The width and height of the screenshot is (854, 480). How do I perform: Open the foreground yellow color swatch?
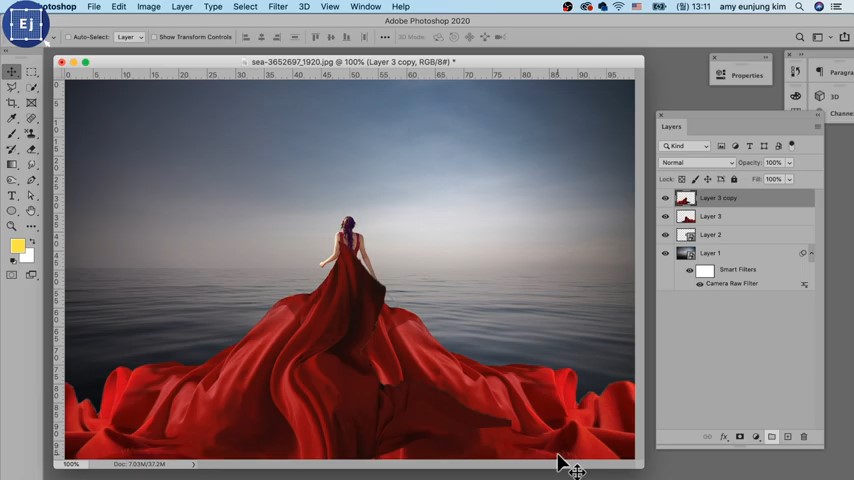click(16, 245)
